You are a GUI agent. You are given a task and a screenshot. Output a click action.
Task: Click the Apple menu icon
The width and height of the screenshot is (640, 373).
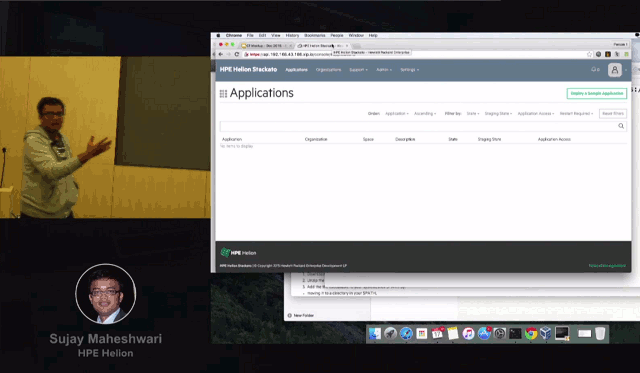coord(218,36)
